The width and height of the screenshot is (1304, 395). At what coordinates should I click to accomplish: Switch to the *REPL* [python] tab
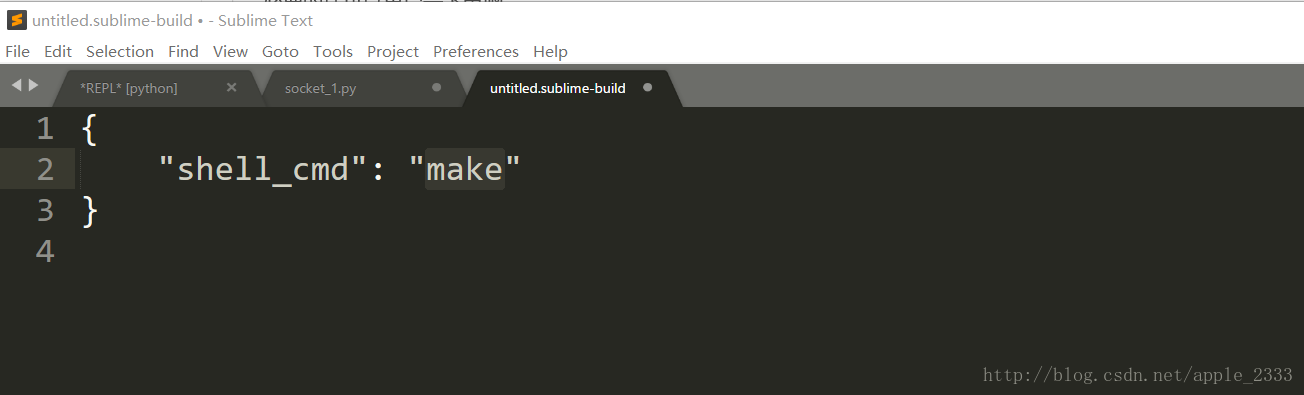click(129, 88)
